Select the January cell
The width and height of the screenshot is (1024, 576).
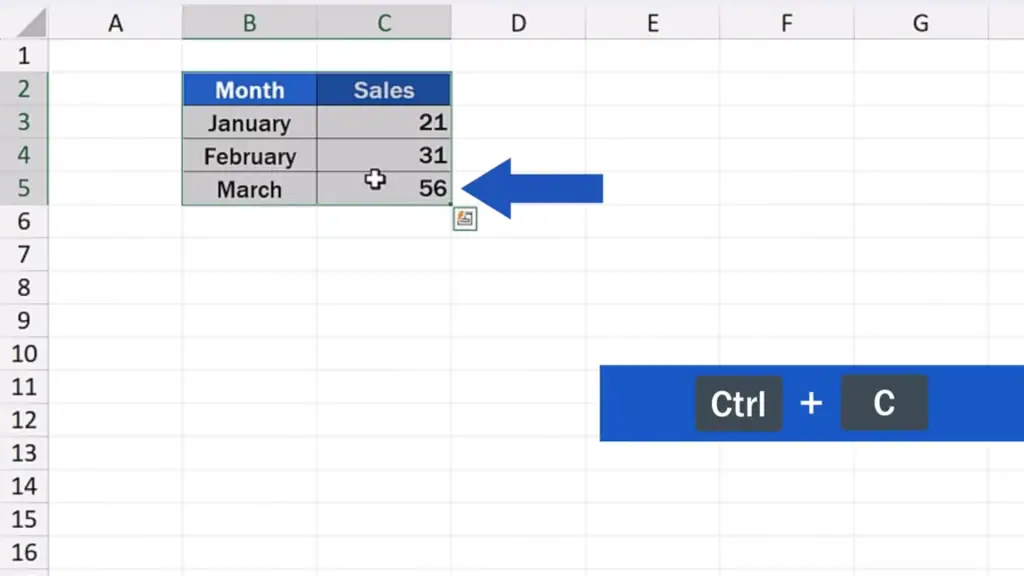pyautogui.click(x=249, y=123)
